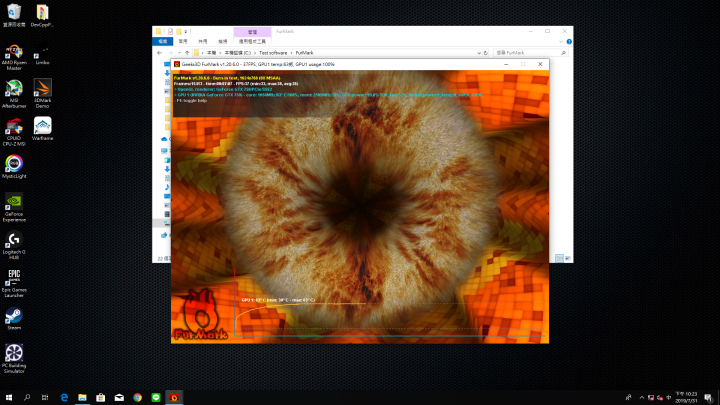The image size is (720, 405).
Task: Open GeForce Experience desktop icon
Action: [x=14, y=208]
